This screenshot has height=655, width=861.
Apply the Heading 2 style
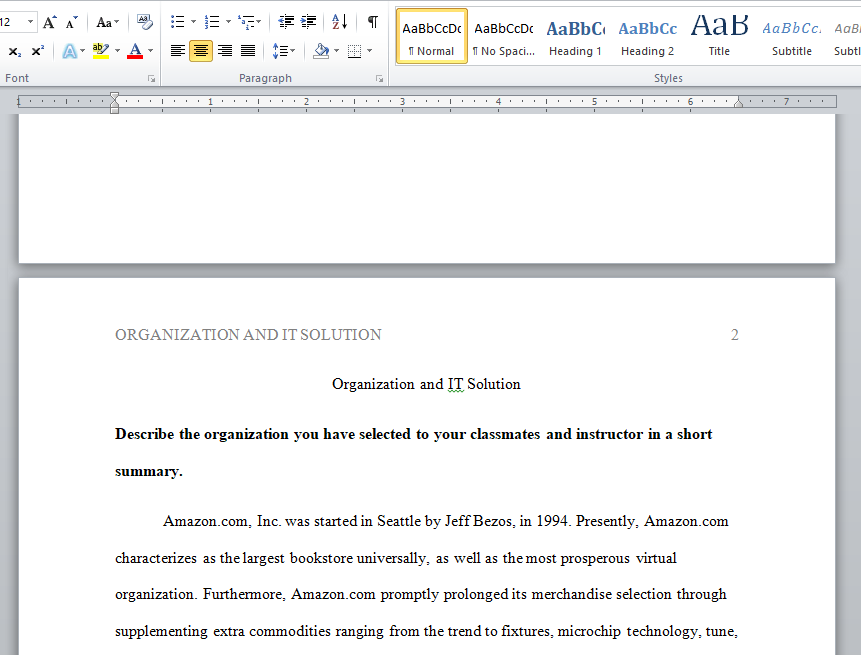(x=647, y=37)
